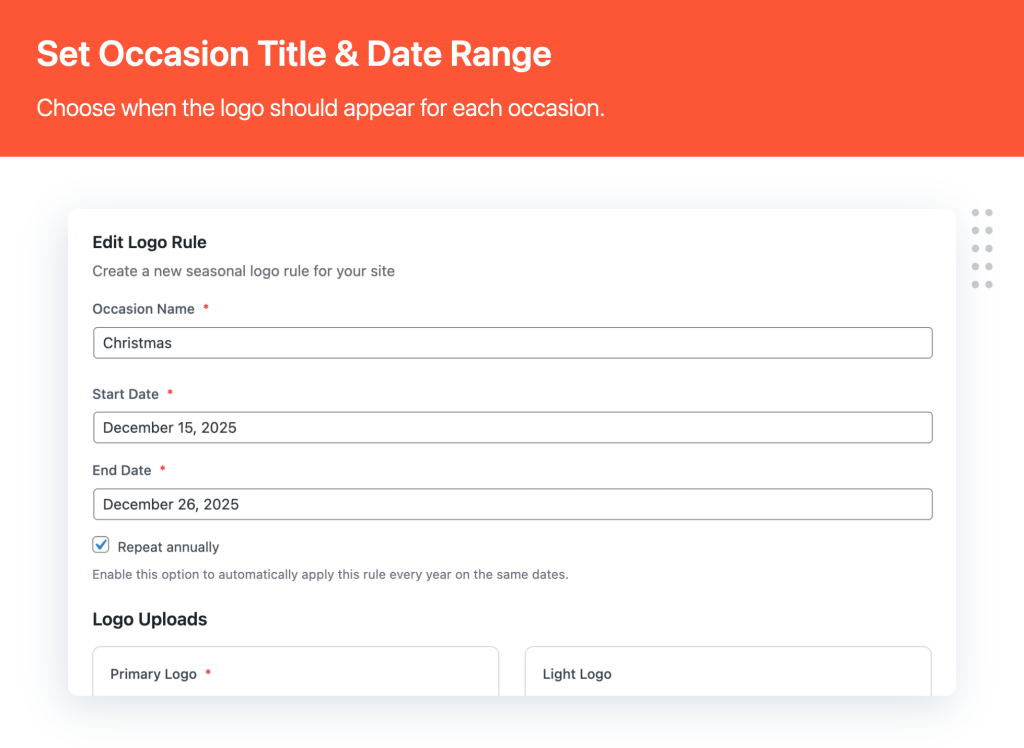Click the End Date label
1024x748 pixels.
[x=122, y=470]
